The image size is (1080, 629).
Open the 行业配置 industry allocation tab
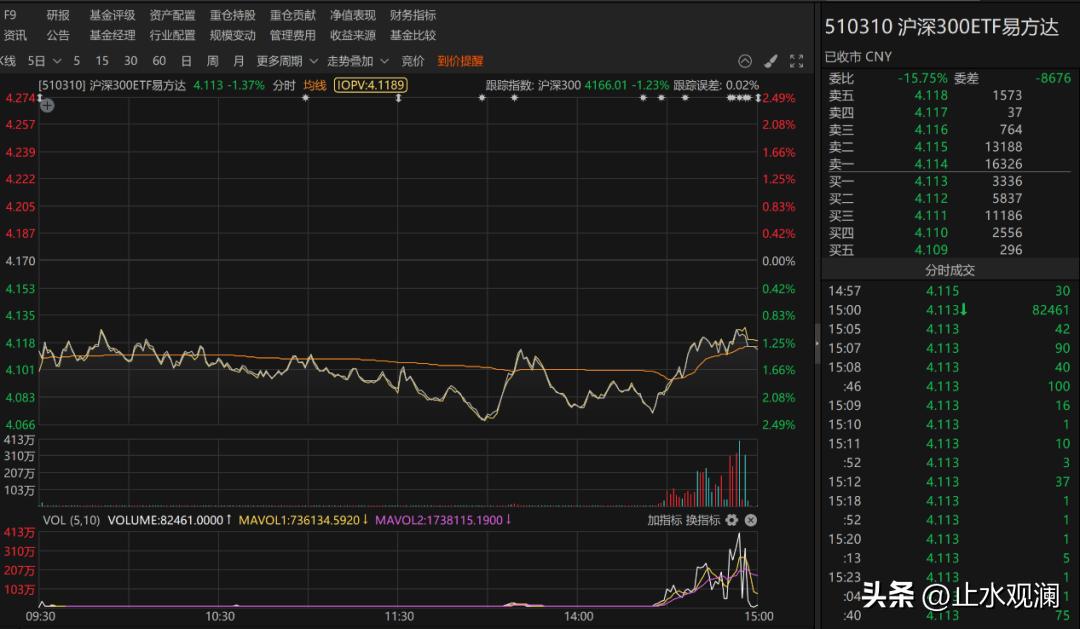(x=172, y=35)
